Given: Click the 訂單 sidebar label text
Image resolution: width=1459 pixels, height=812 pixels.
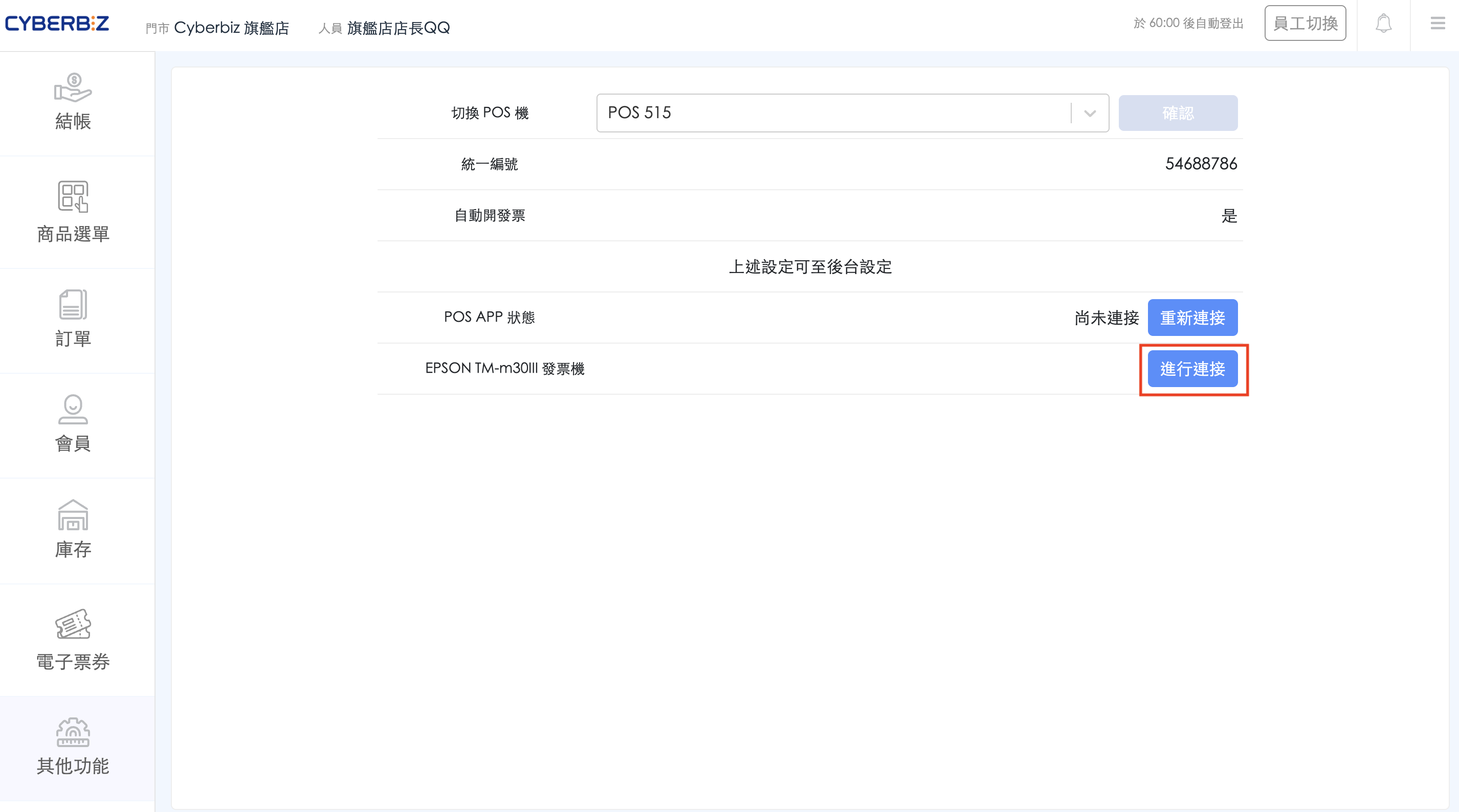Looking at the screenshot, I should point(73,339).
